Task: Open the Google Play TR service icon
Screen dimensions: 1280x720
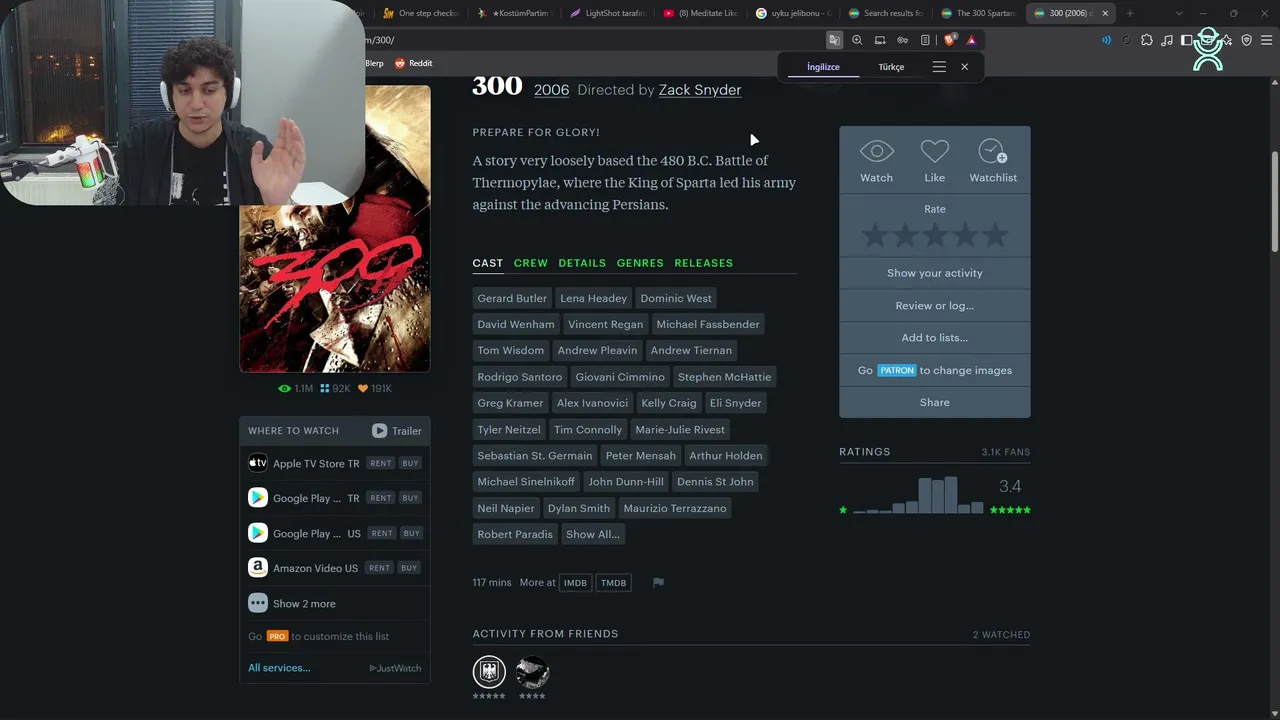Action: (x=258, y=497)
